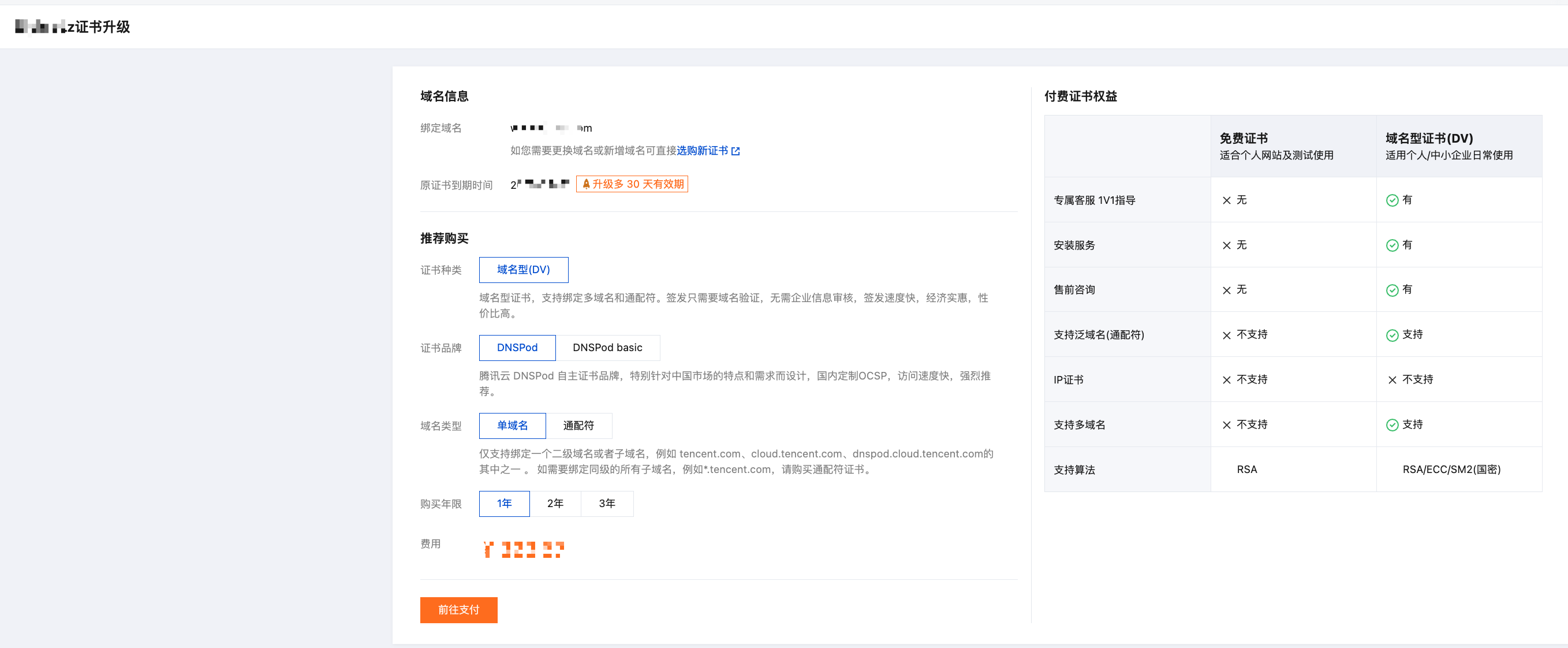Click the external link icon beside 选购新证书
The height and width of the screenshot is (648, 1568).
click(736, 151)
